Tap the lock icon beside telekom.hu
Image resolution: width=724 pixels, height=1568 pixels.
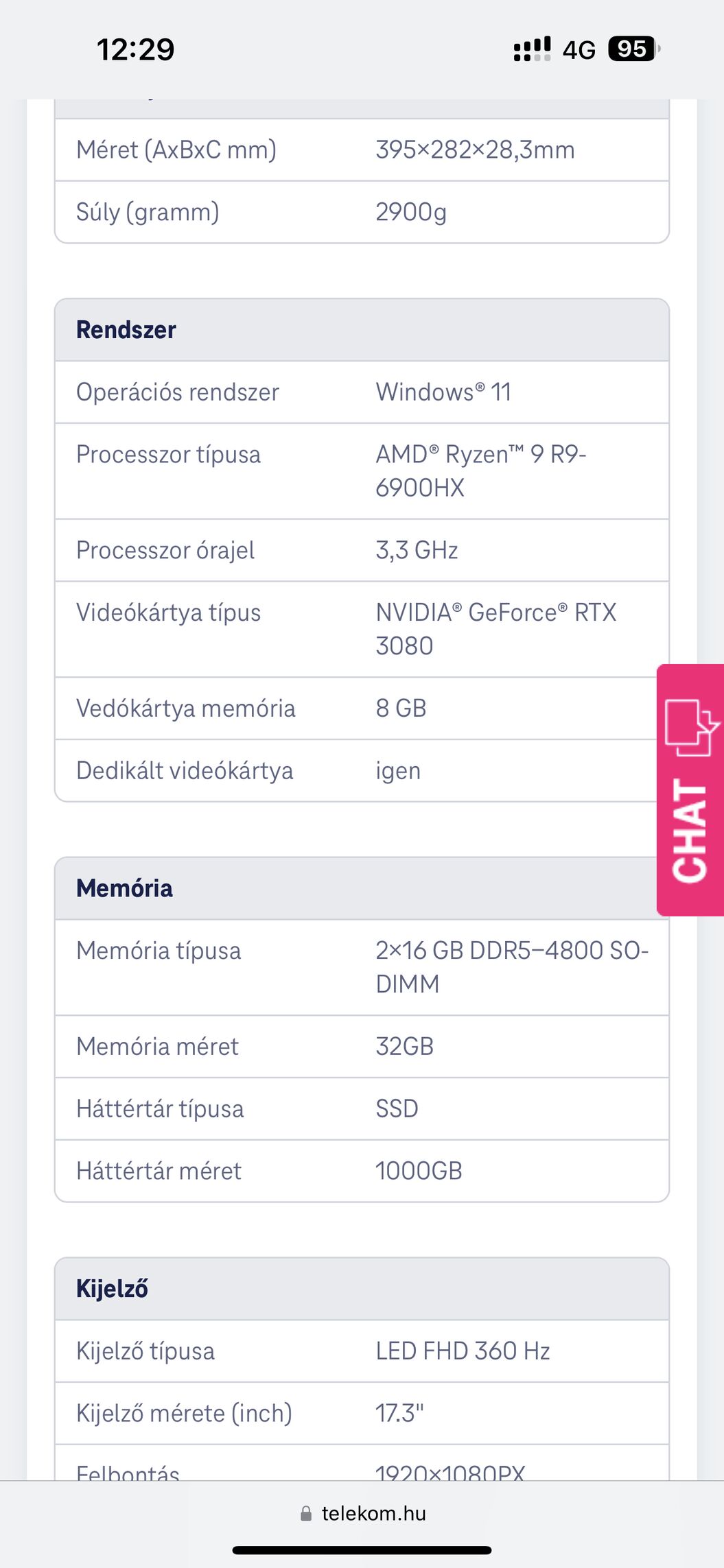click(306, 1514)
